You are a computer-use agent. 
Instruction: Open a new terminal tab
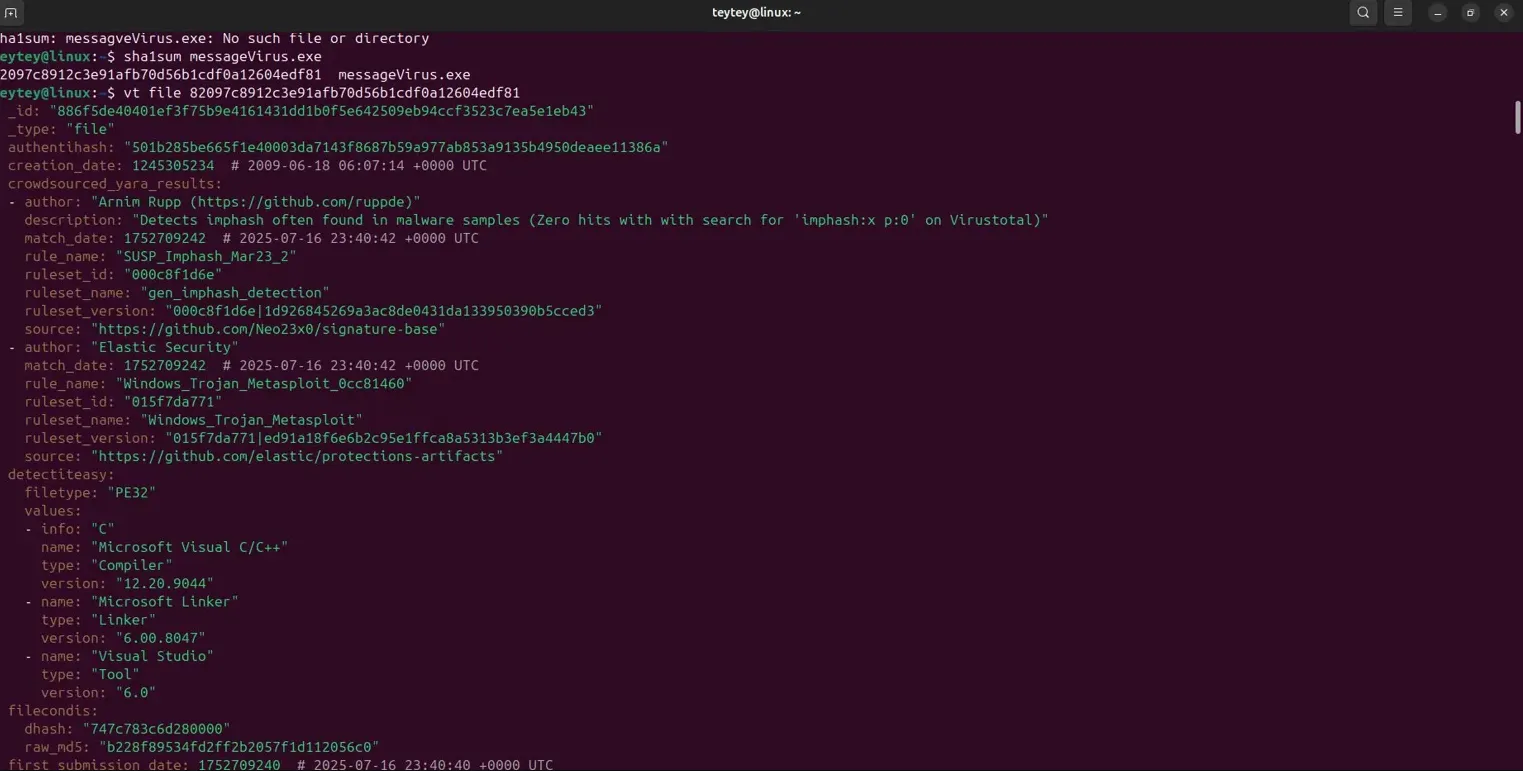[x=11, y=12]
